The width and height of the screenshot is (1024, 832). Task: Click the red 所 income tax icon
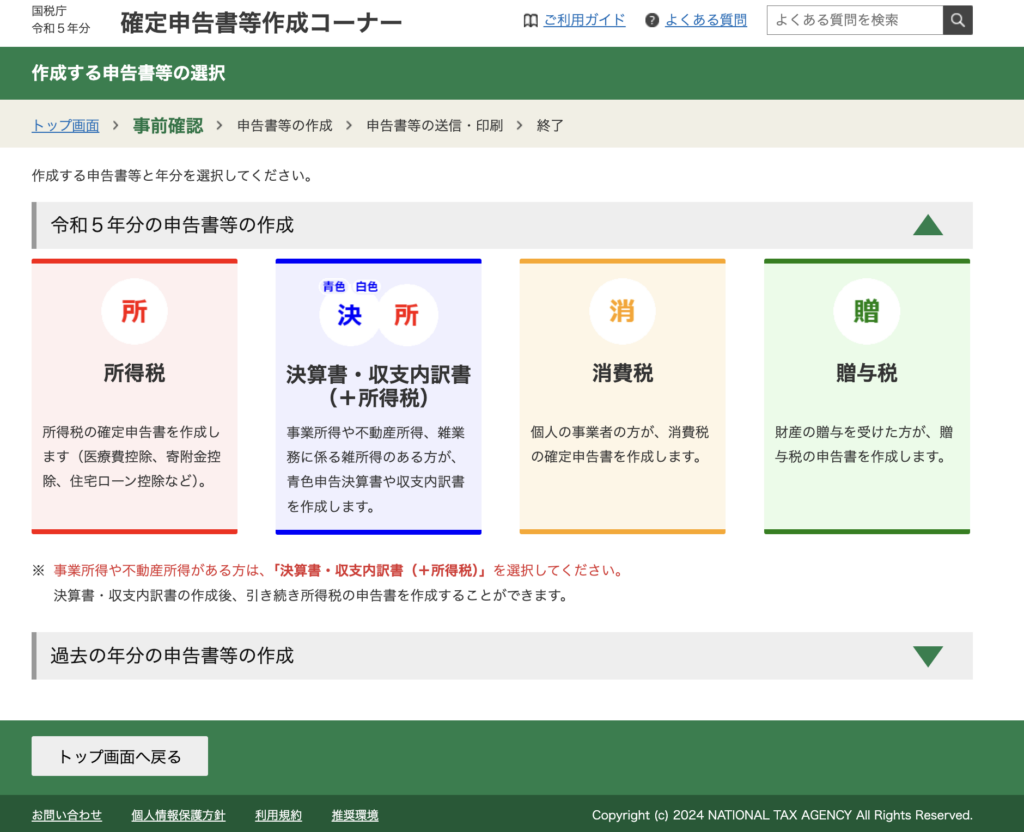(x=134, y=311)
